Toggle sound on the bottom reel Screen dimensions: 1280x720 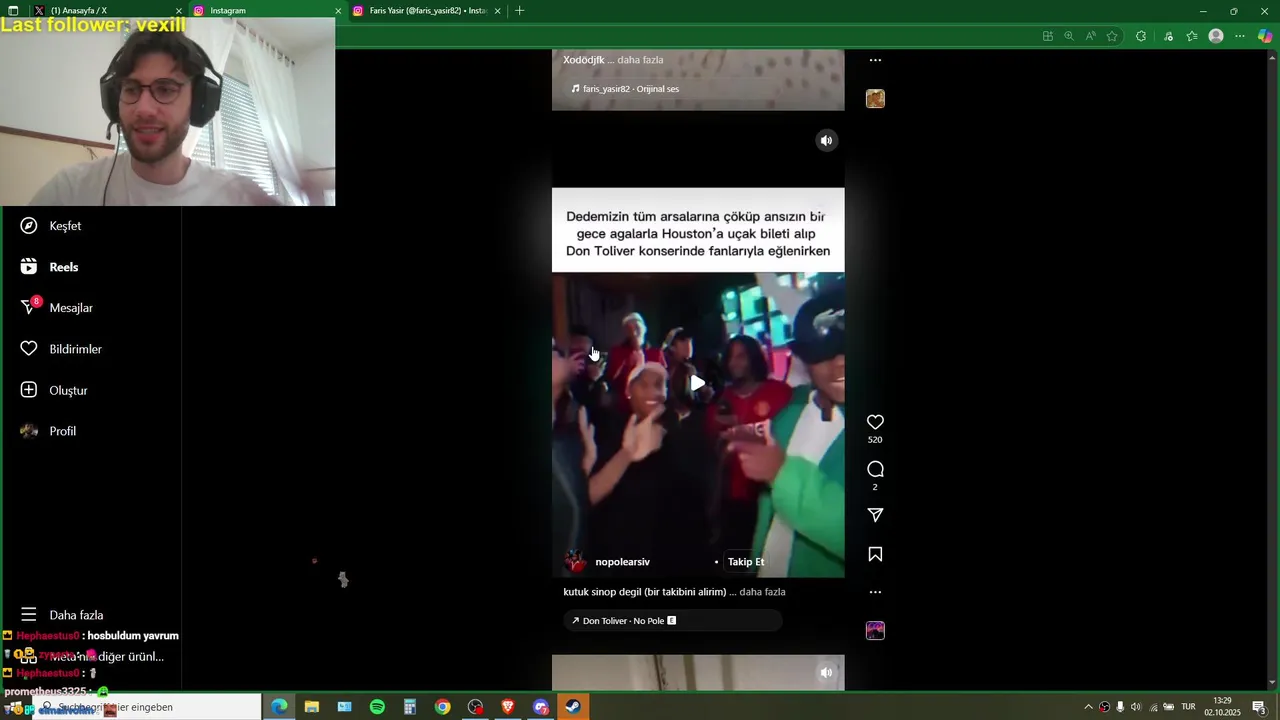(x=826, y=673)
